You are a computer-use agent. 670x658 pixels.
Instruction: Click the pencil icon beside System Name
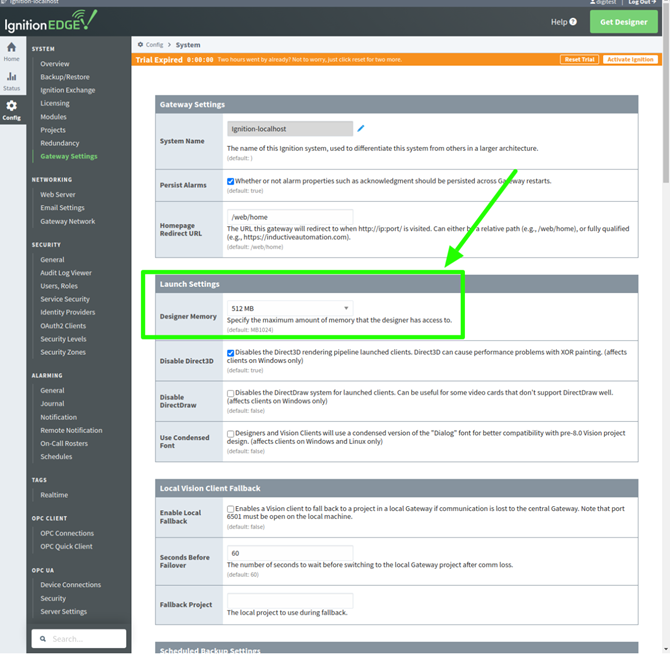361,129
